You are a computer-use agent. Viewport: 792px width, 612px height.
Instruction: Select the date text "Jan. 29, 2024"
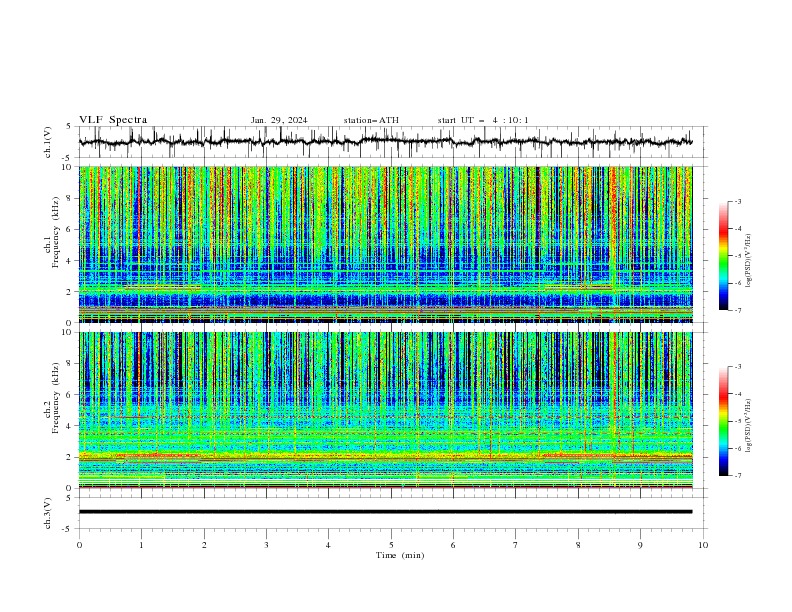pyautogui.click(x=279, y=120)
